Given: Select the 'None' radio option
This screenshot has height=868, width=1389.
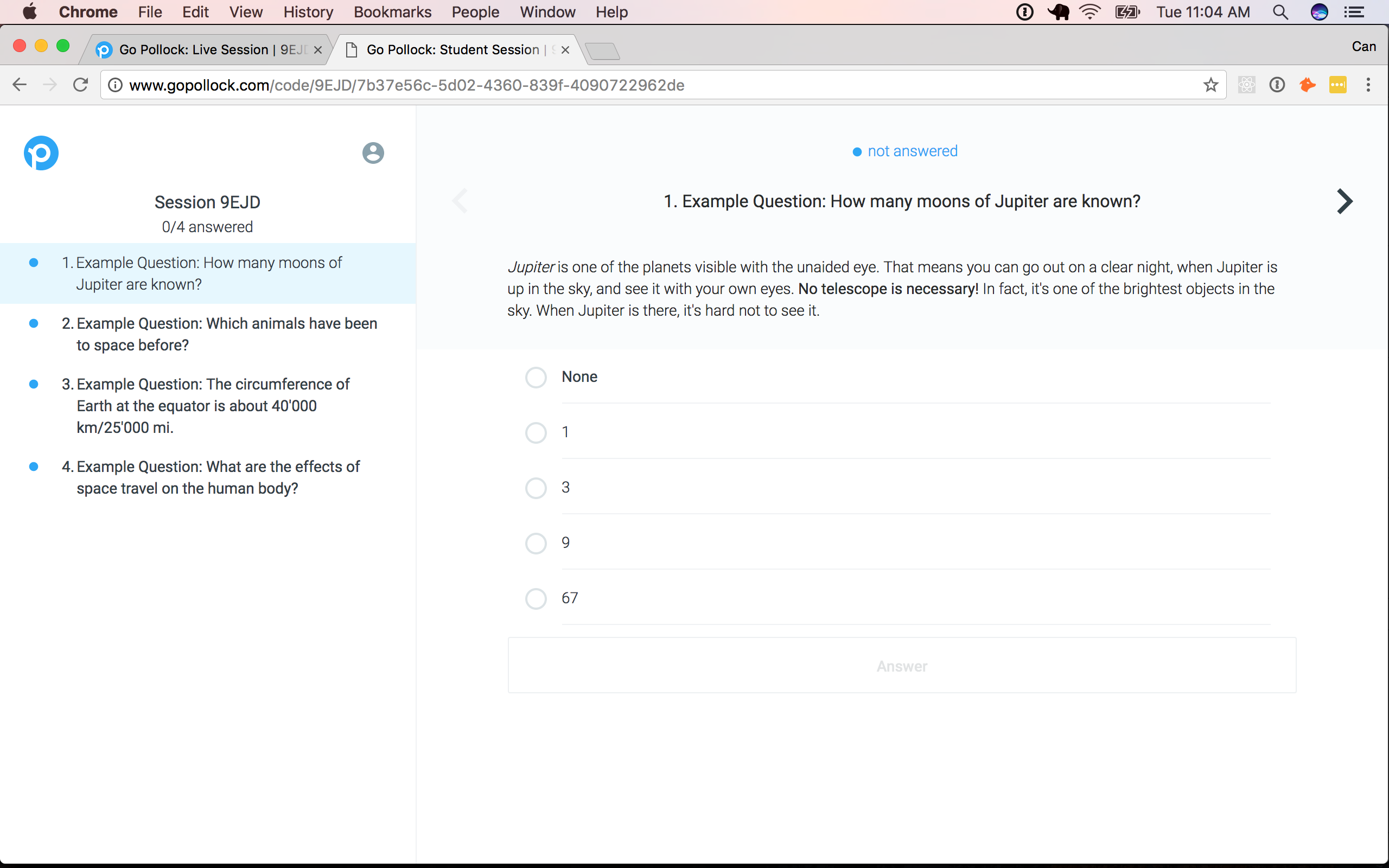Looking at the screenshot, I should pyautogui.click(x=536, y=377).
